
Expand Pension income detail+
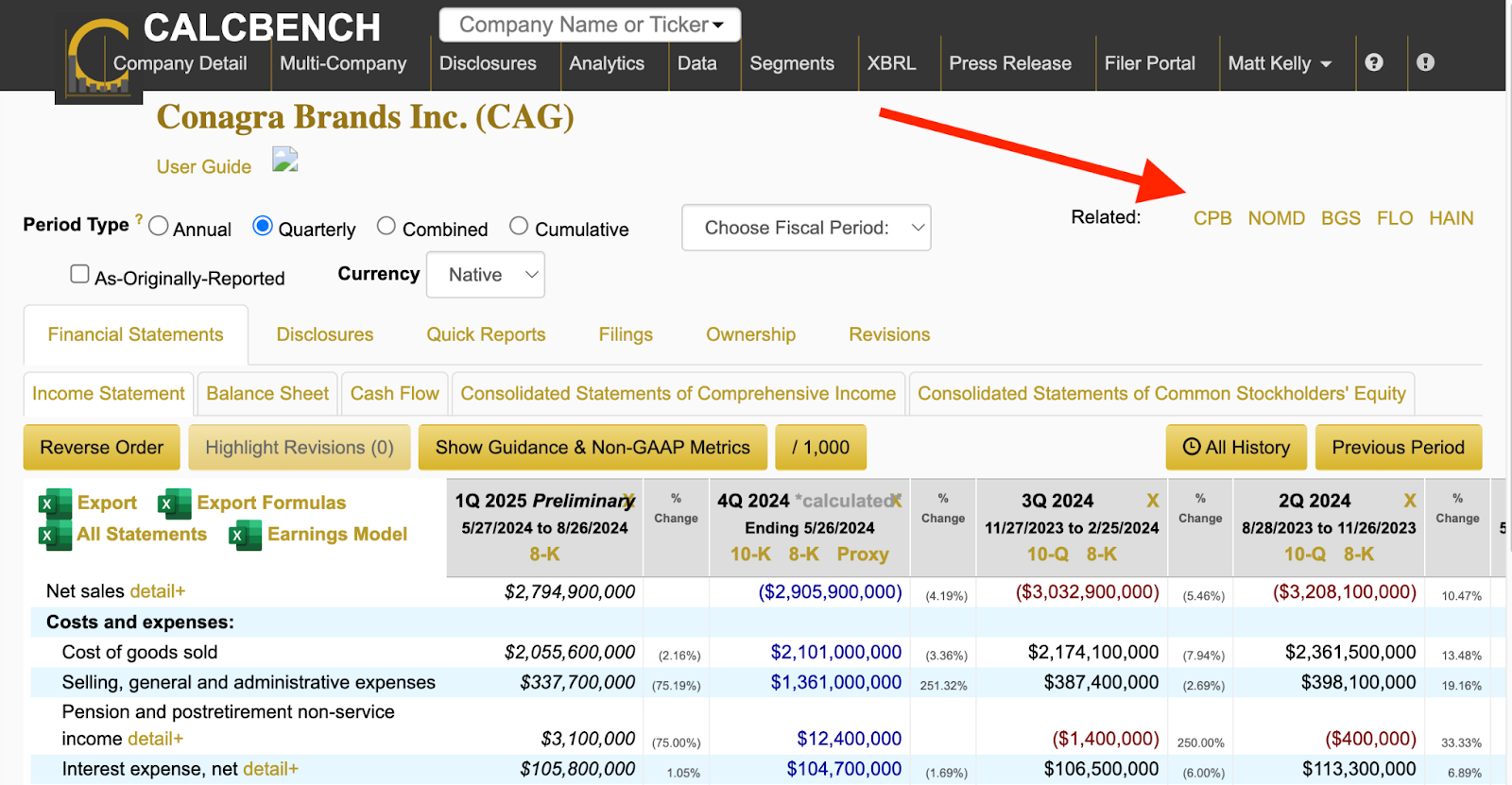[156, 739]
